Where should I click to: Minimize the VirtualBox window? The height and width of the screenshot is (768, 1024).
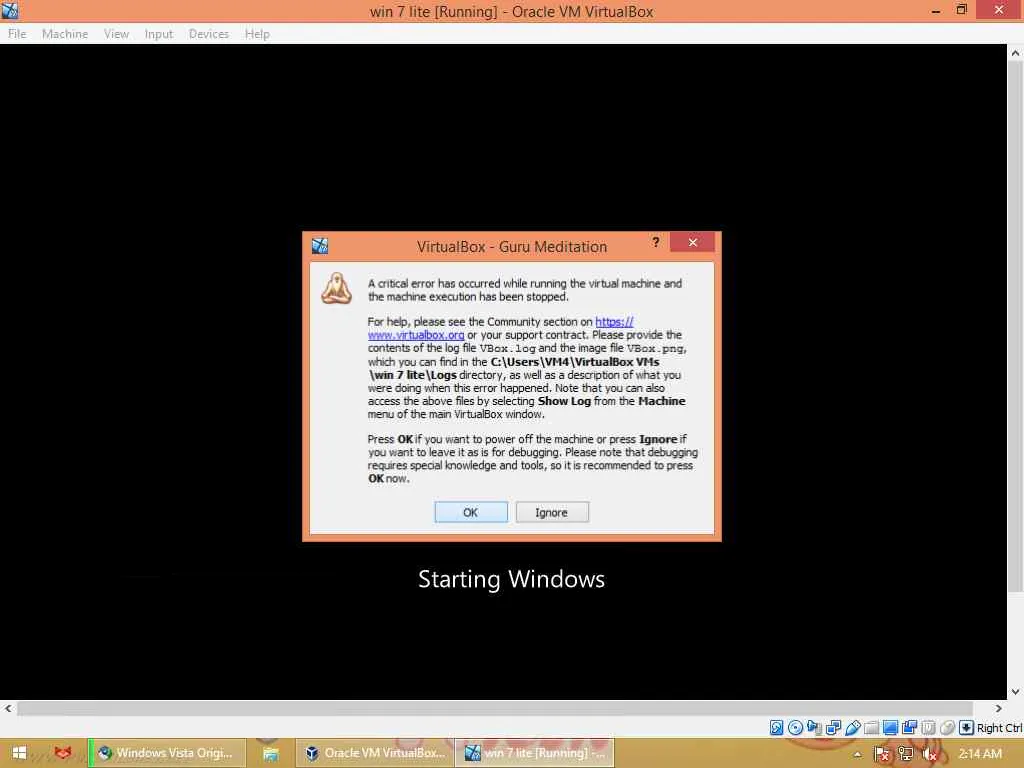pyautogui.click(x=936, y=10)
